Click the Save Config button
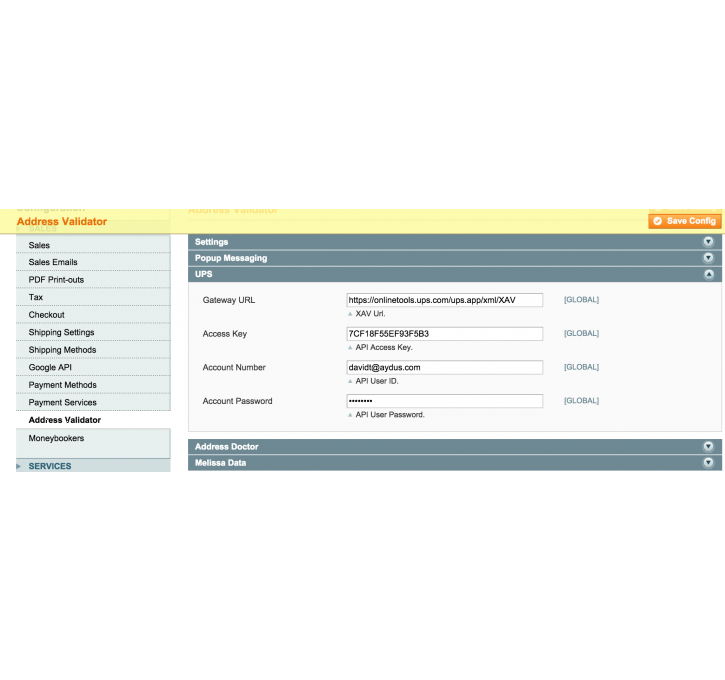This screenshot has width=725, height=680. pos(685,221)
